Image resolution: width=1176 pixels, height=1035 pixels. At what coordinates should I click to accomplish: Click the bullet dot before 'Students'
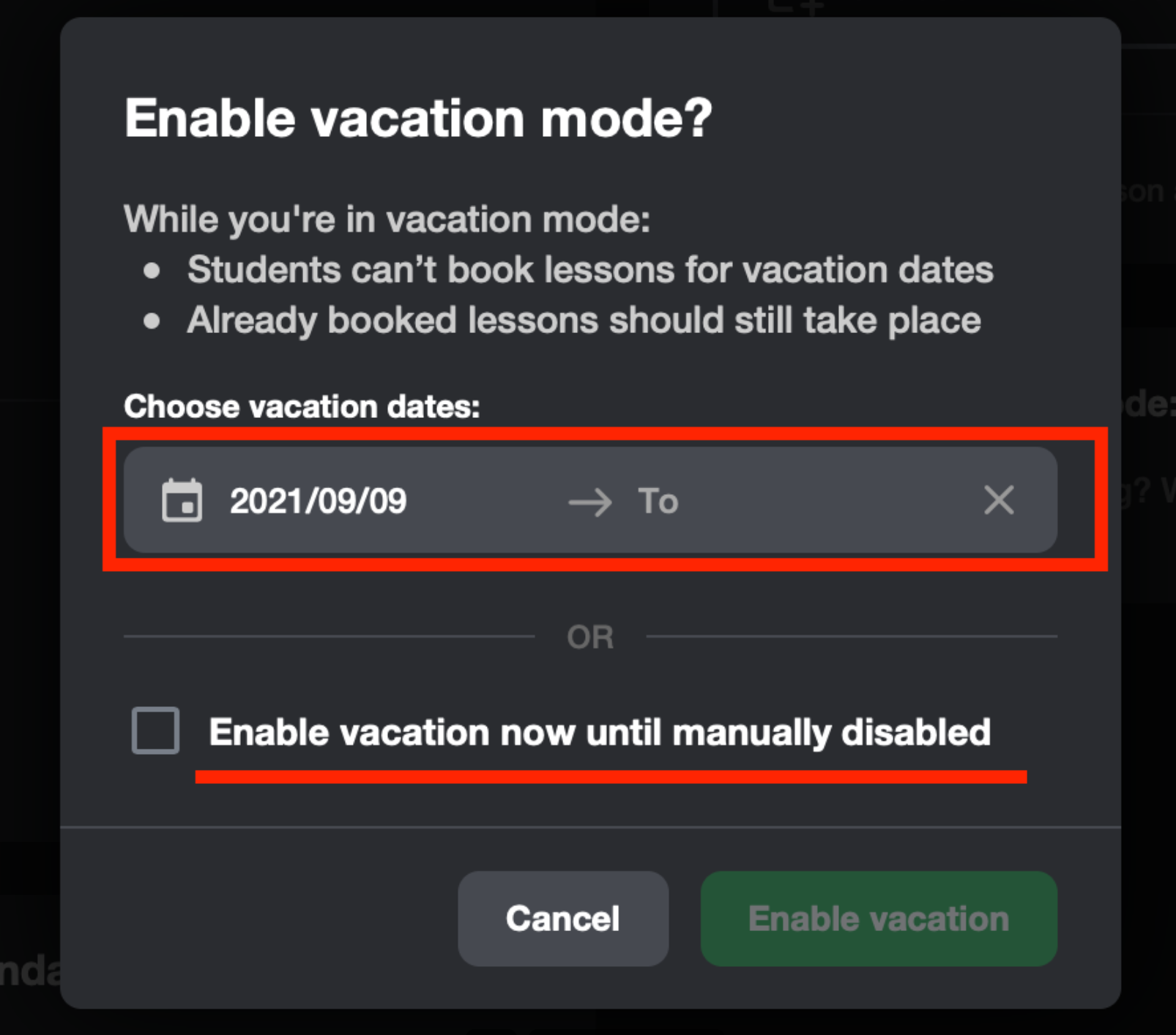pos(152,271)
